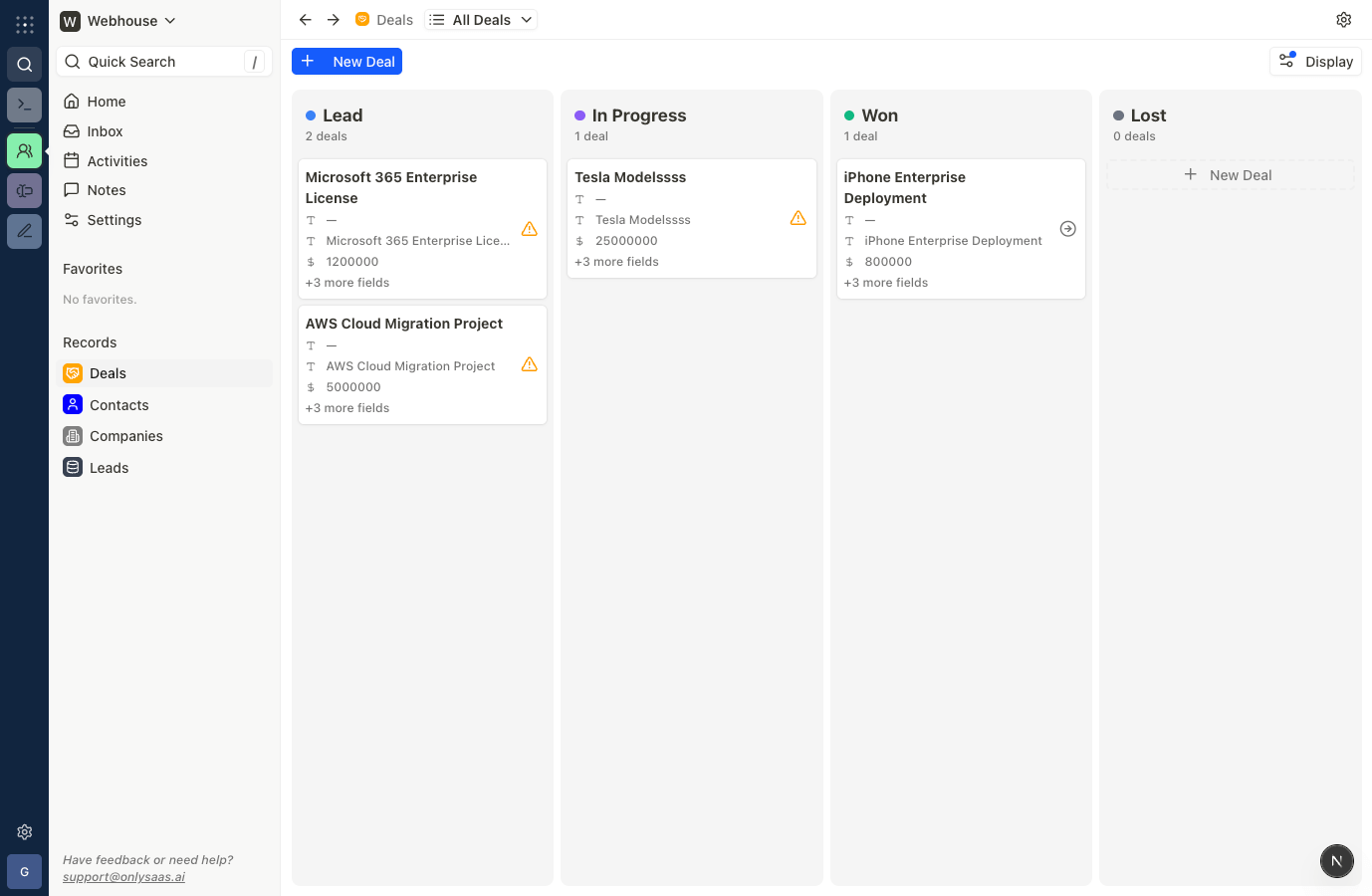Viewport: 1372px width, 896px height.
Task: Add New Deal in Lost column
Action: pos(1230,175)
